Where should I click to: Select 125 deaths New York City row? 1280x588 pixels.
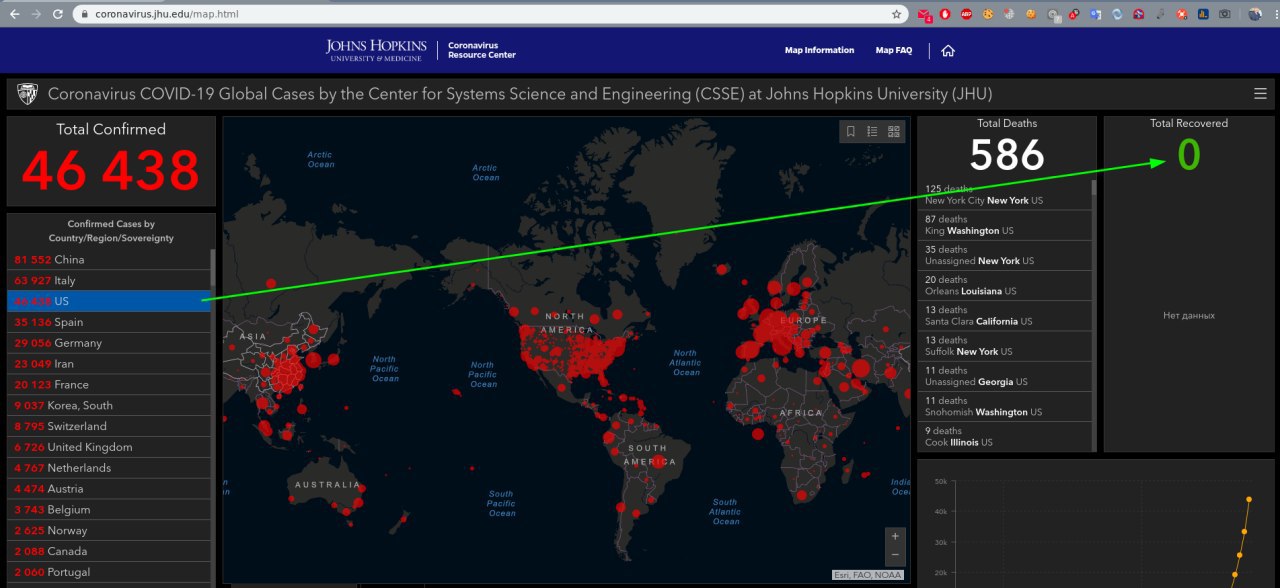pyautogui.click(x=1004, y=195)
